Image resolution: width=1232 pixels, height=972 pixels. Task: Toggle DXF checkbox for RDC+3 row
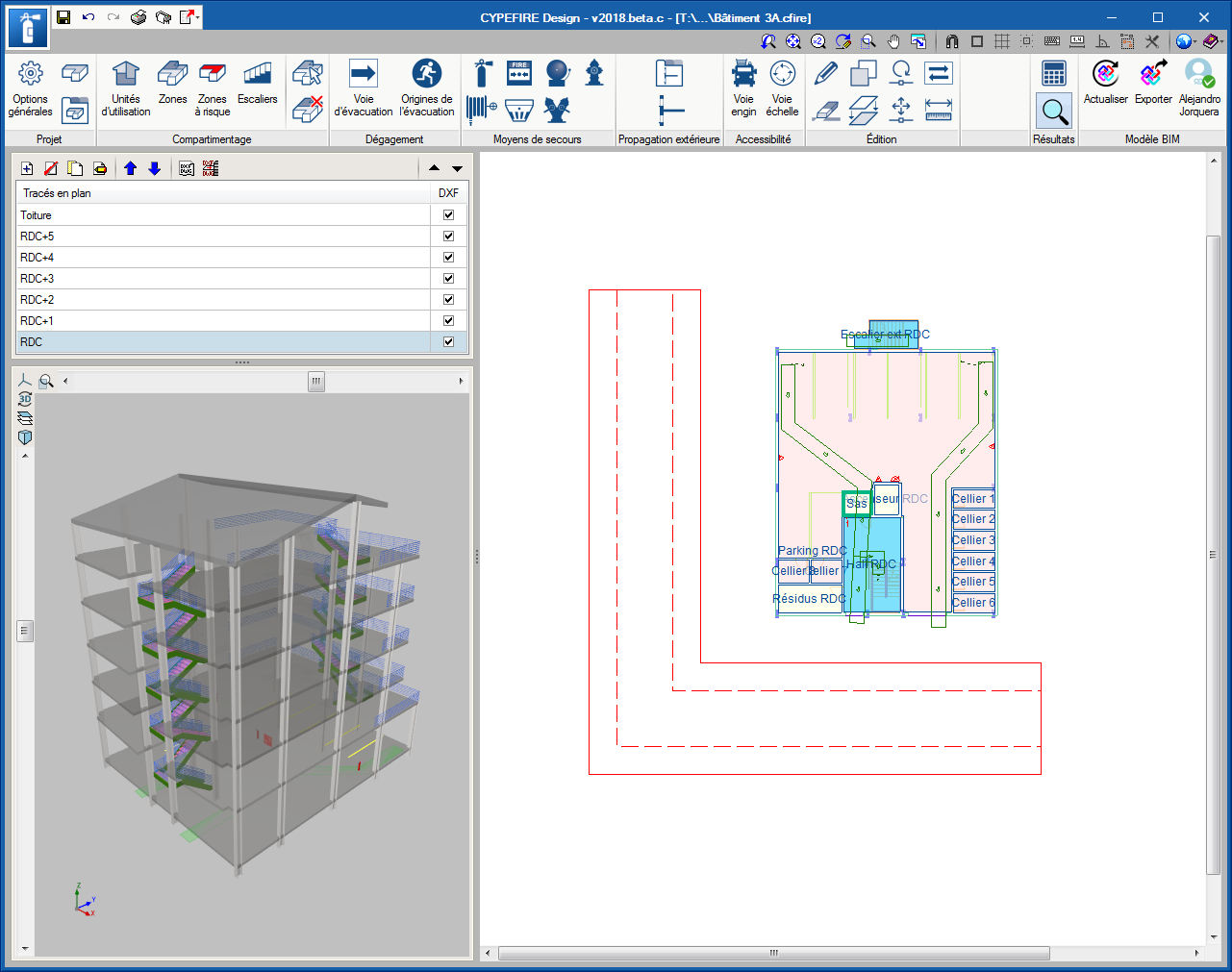point(448,278)
